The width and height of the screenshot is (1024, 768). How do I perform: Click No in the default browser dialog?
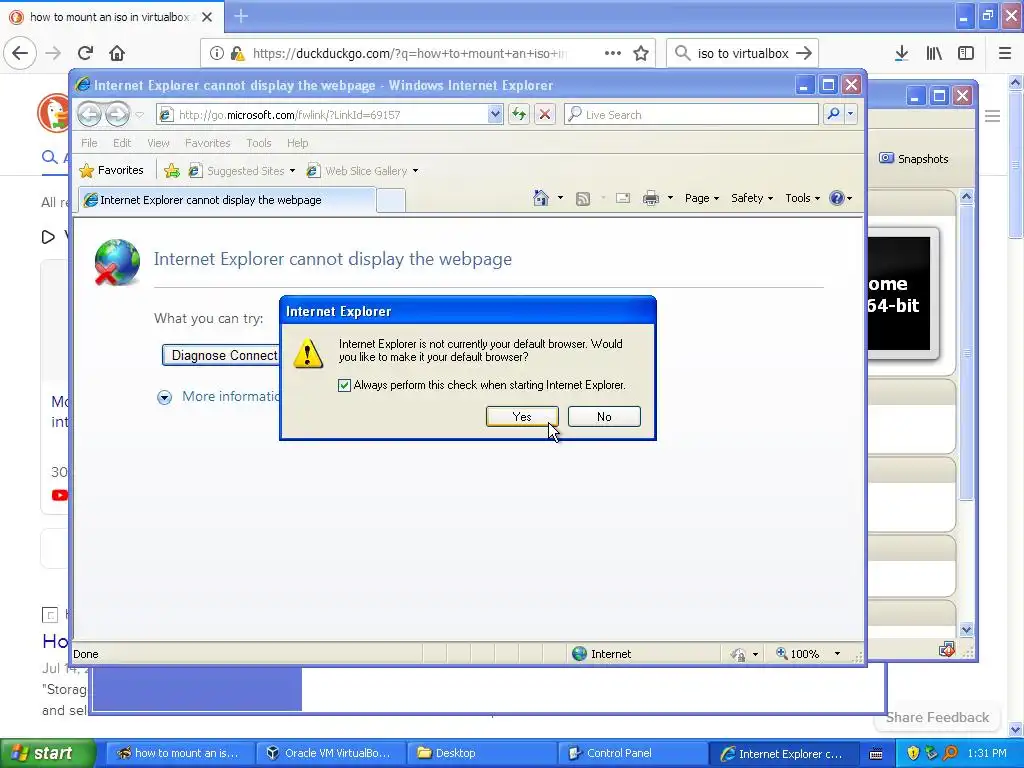604,417
